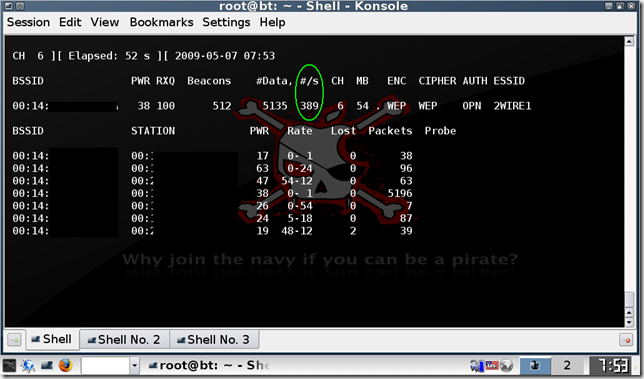Image resolution: width=644 pixels, height=379 pixels.
Task: Click the new session button in tab bar
Action: 14,340
